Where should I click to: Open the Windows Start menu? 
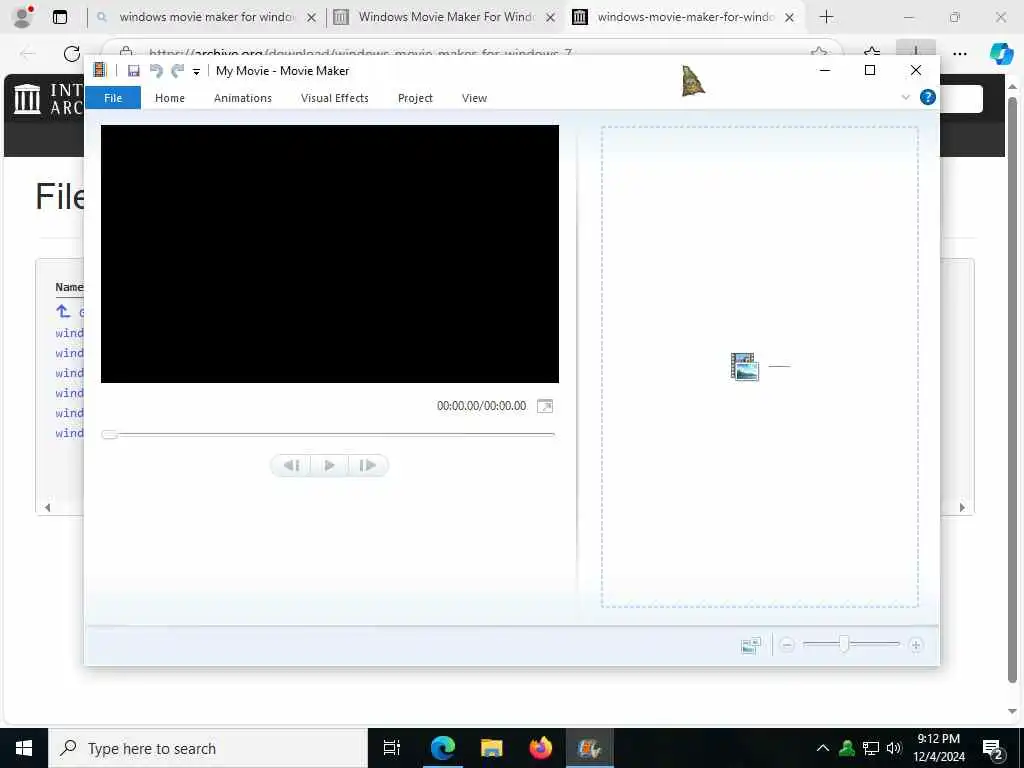24,748
